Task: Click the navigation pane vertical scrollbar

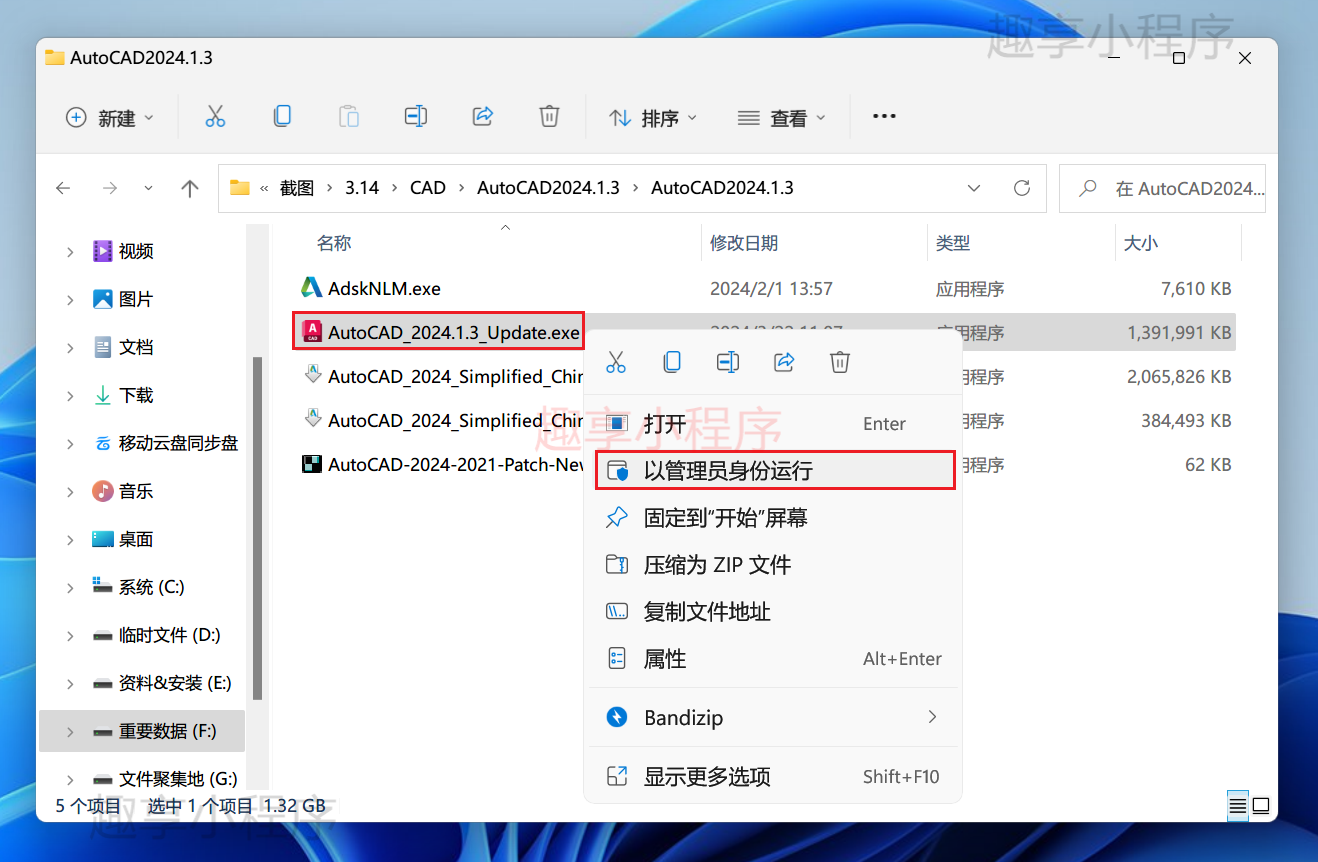Action: pos(258,528)
